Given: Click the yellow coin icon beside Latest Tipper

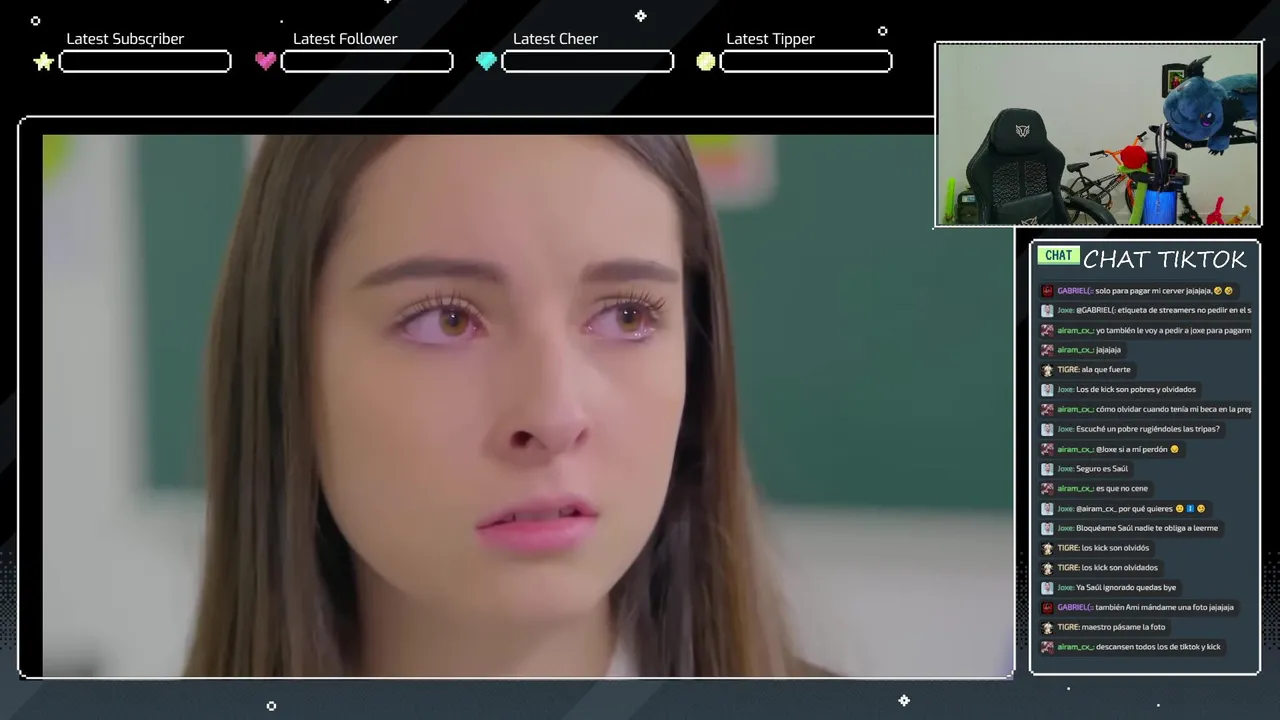Looking at the screenshot, I should 706,61.
